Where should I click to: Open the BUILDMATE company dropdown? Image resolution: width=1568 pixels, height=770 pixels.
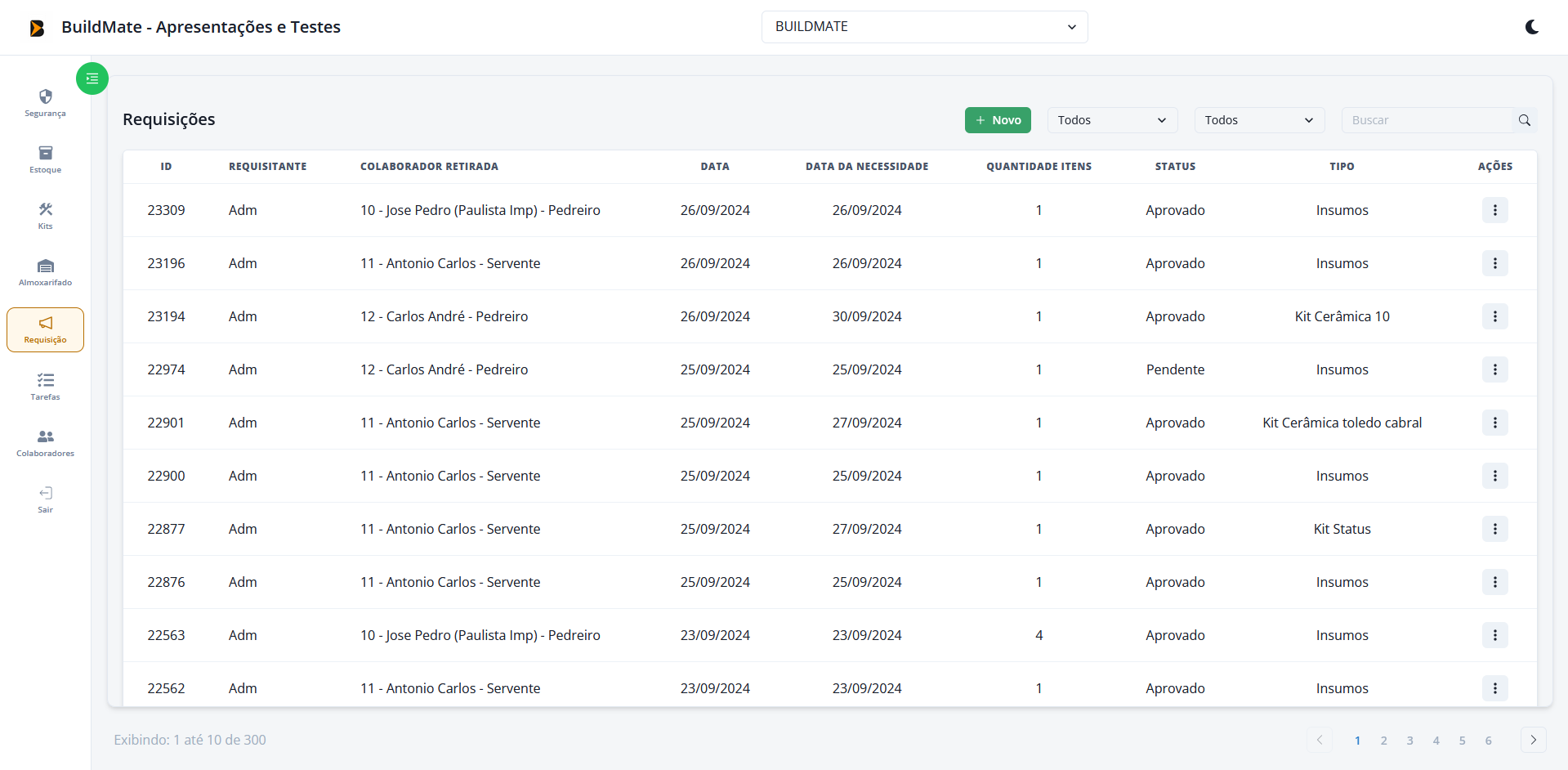point(924,27)
